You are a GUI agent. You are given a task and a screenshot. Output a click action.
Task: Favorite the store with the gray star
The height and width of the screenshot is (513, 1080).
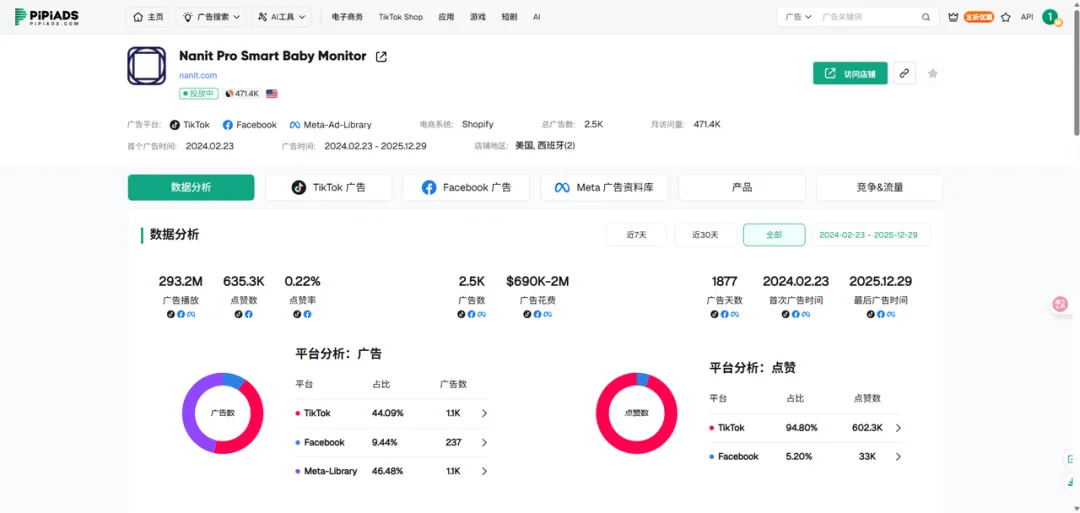(933, 73)
